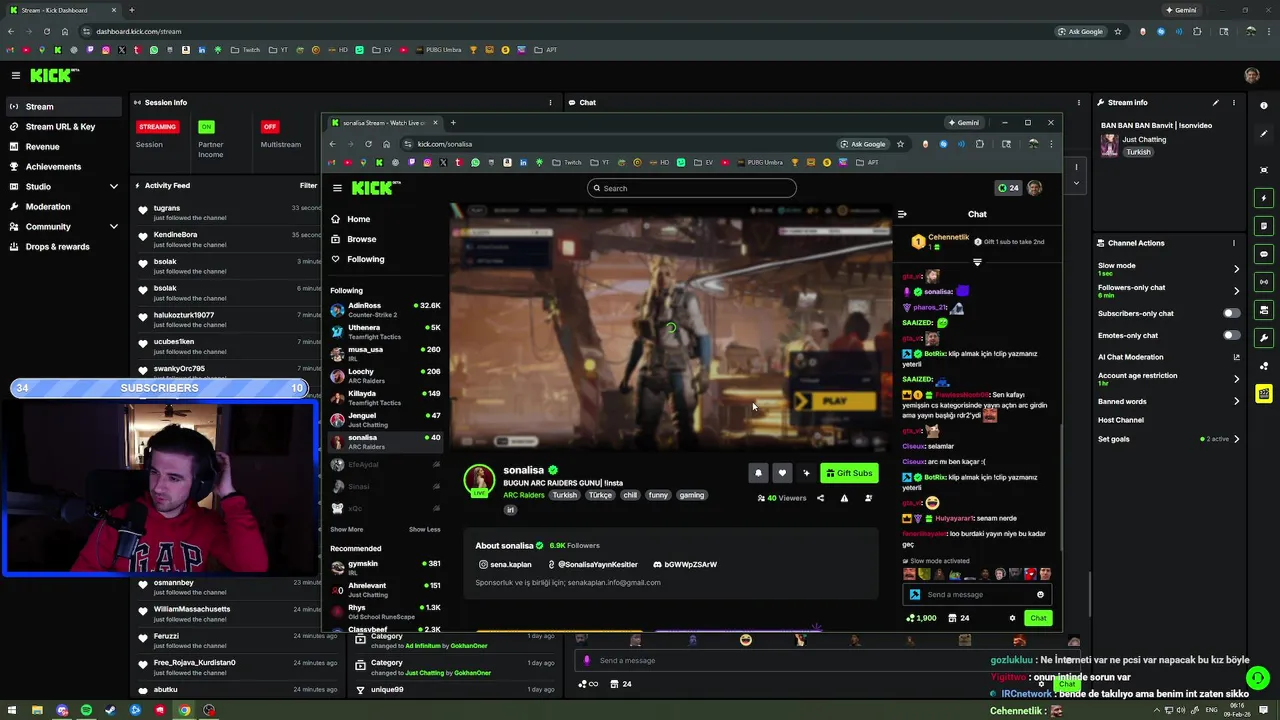
Task: Open hamburger menu in Kick Dashboard
Action: (x=15, y=75)
